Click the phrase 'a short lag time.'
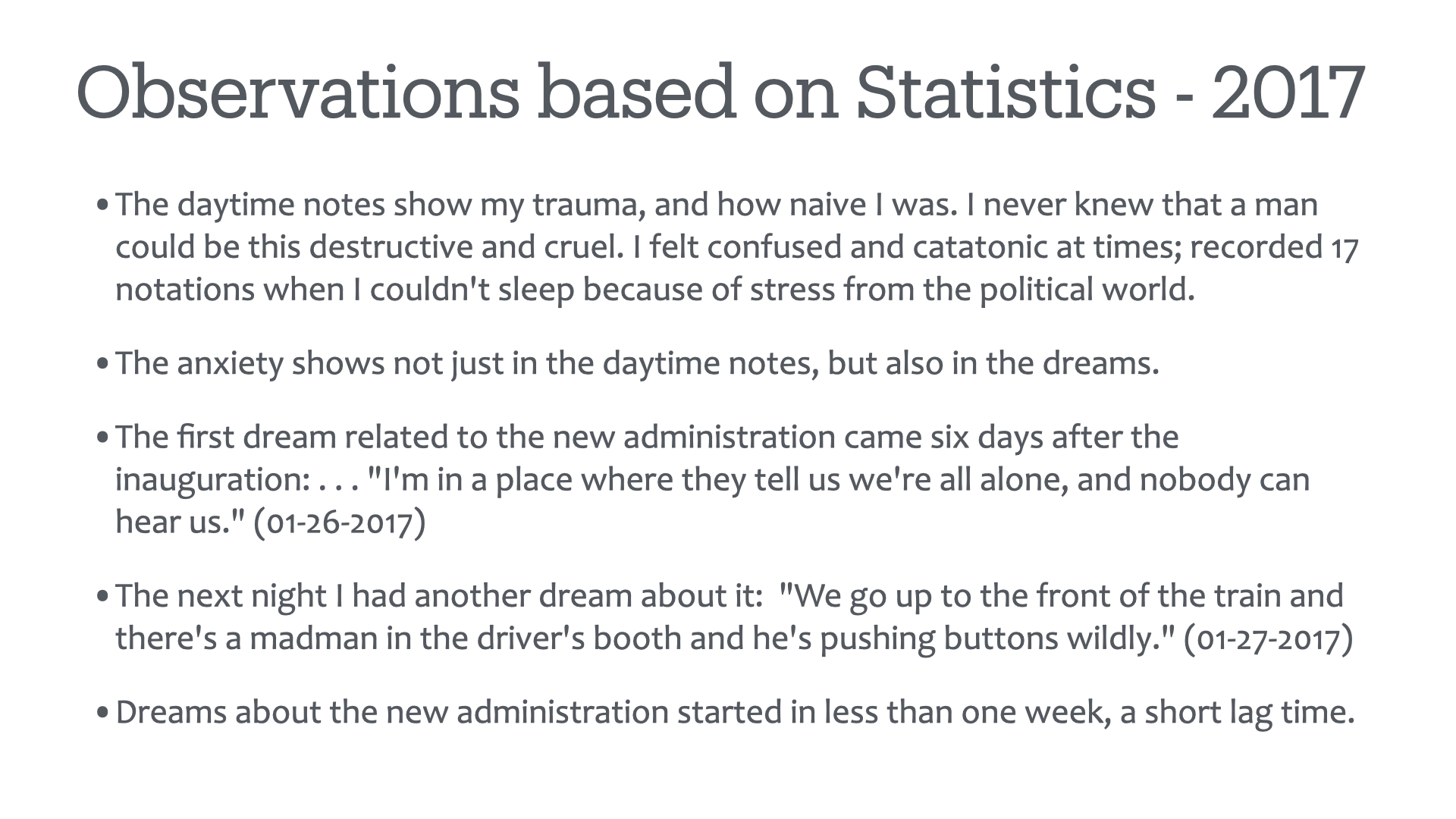This screenshot has height=819, width=1456. tap(1237, 713)
